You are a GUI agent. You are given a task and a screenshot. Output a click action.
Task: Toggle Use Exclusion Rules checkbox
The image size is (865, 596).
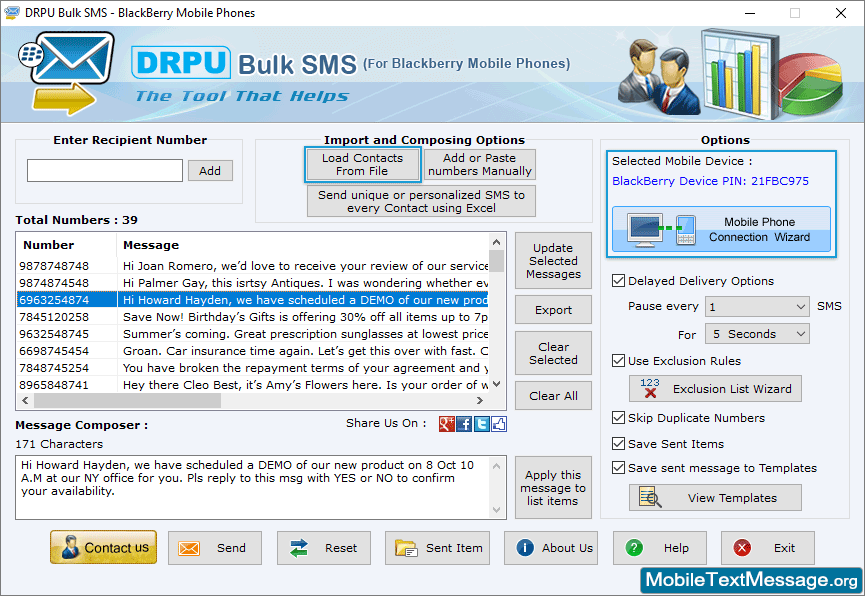point(618,361)
